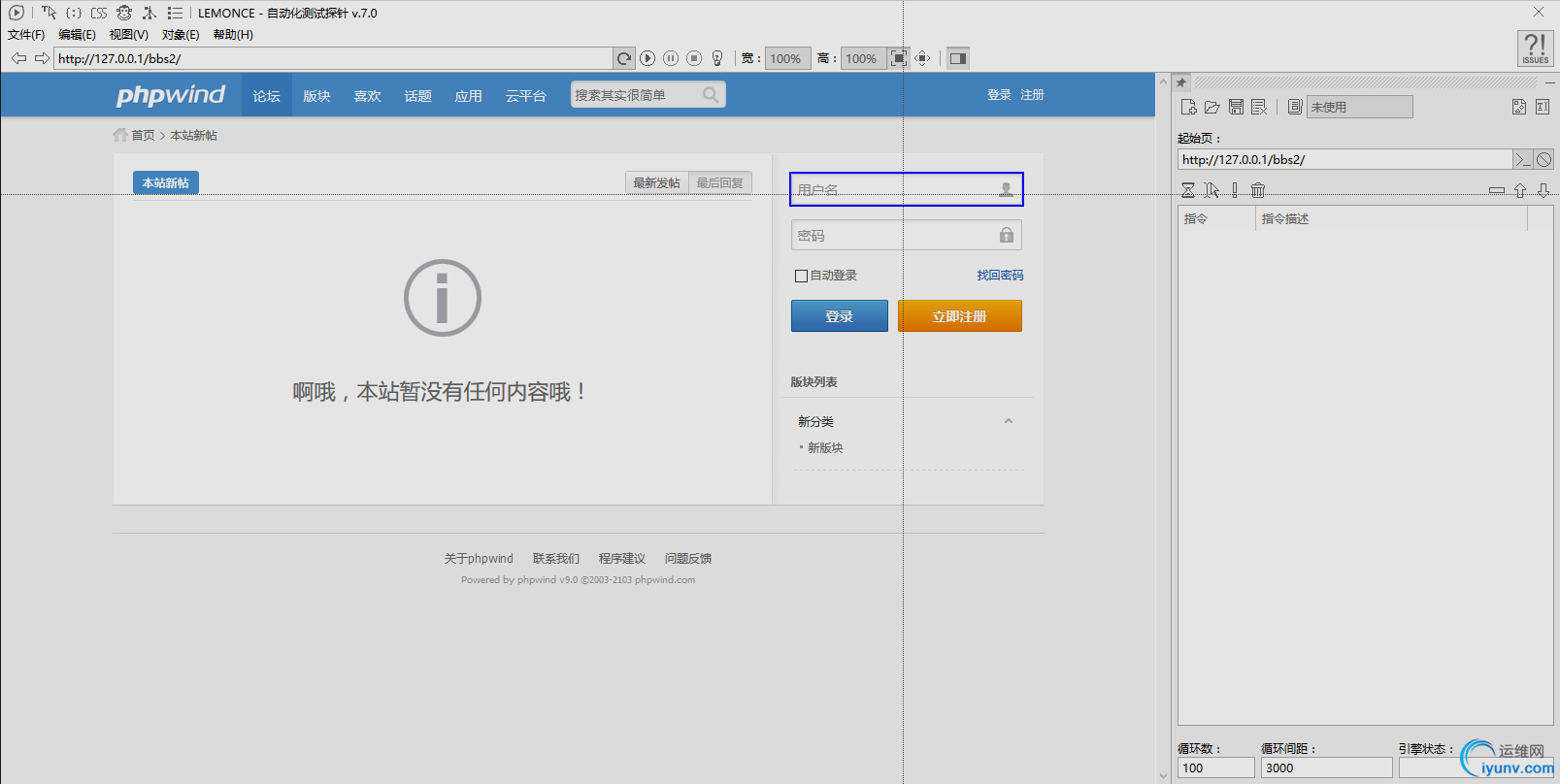Viewport: 1560px width, 784px height.
Task: Open the 关于phpwind footer link
Action: tap(479, 559)
